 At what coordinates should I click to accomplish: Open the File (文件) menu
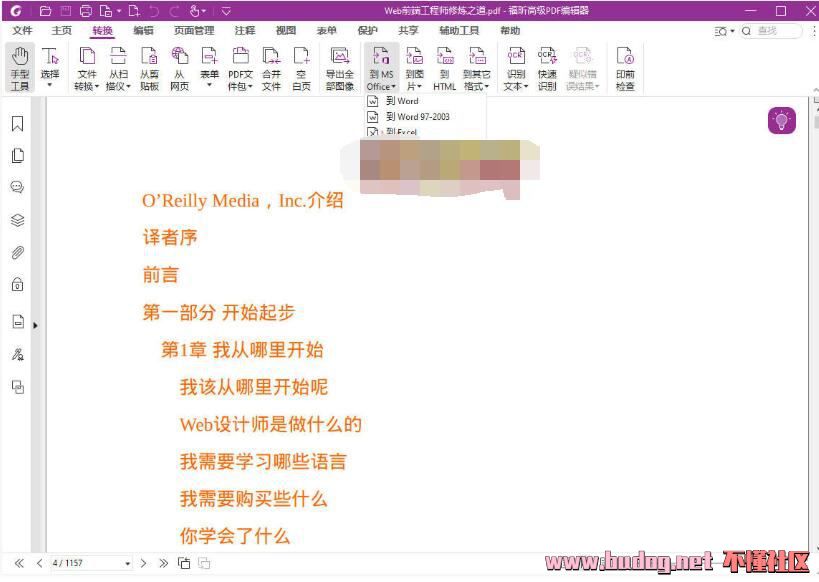(22, 31)
